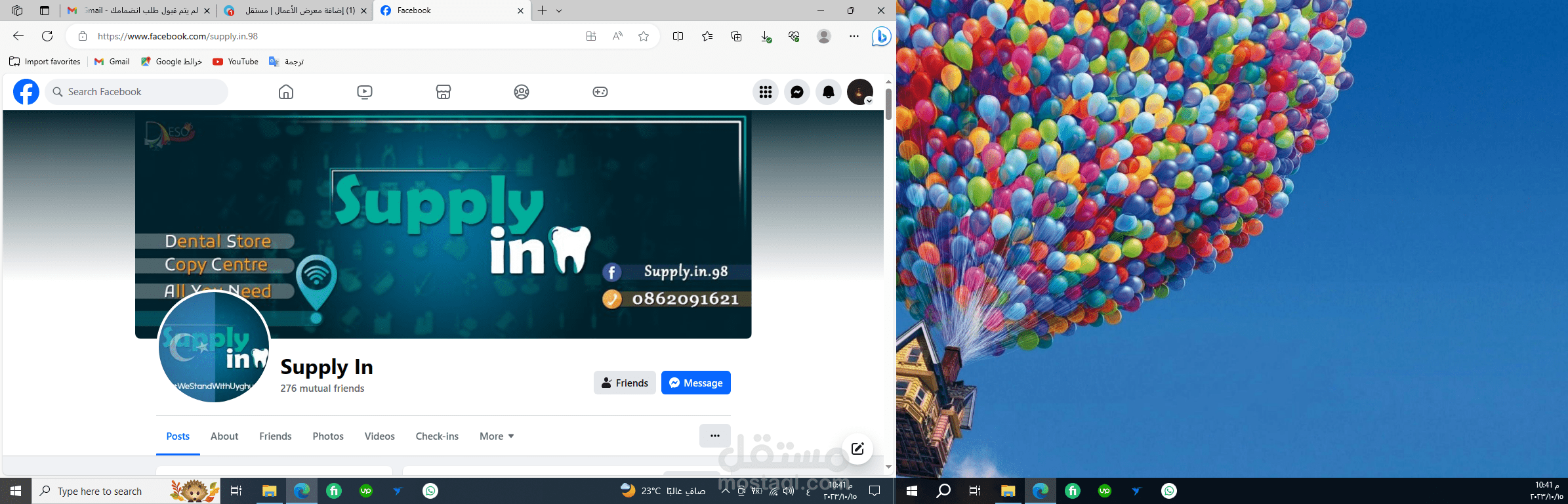Open the About profile tab
The height and width of the screenshot is (504, 1568).
coord(224,436)
